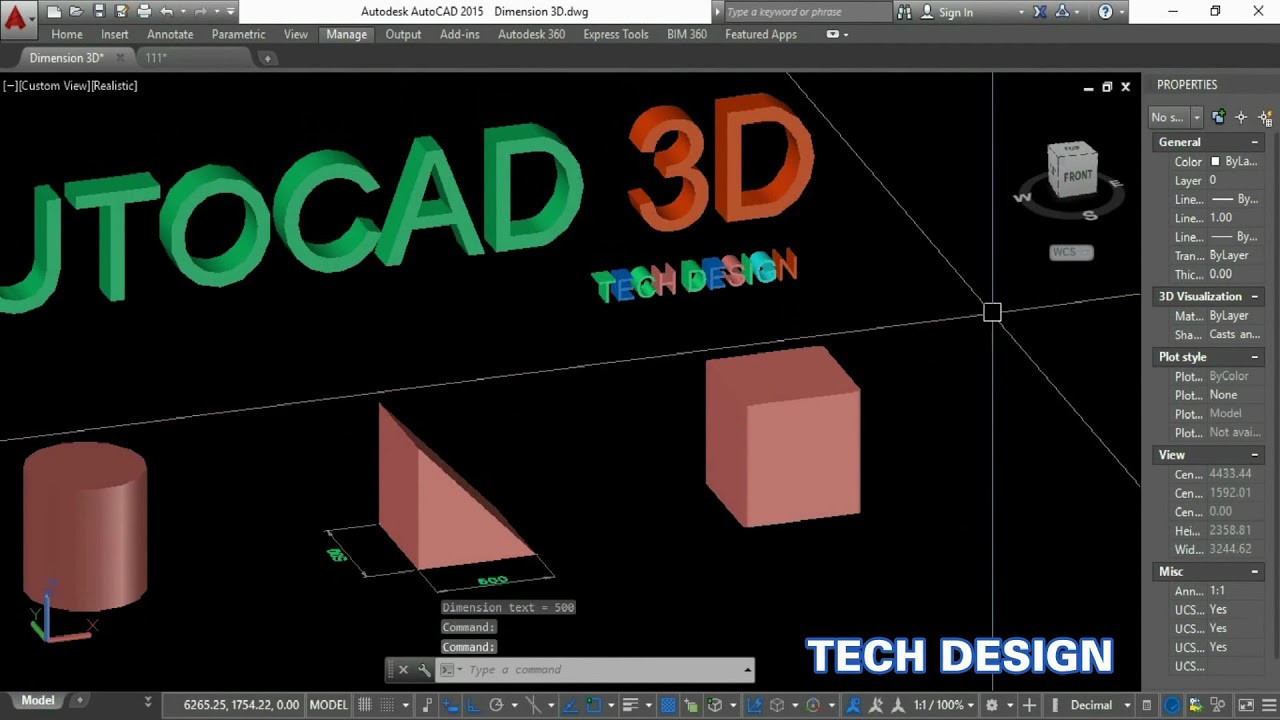
Task: Click the Custom View viewport label
Action: tap(54, 86)
